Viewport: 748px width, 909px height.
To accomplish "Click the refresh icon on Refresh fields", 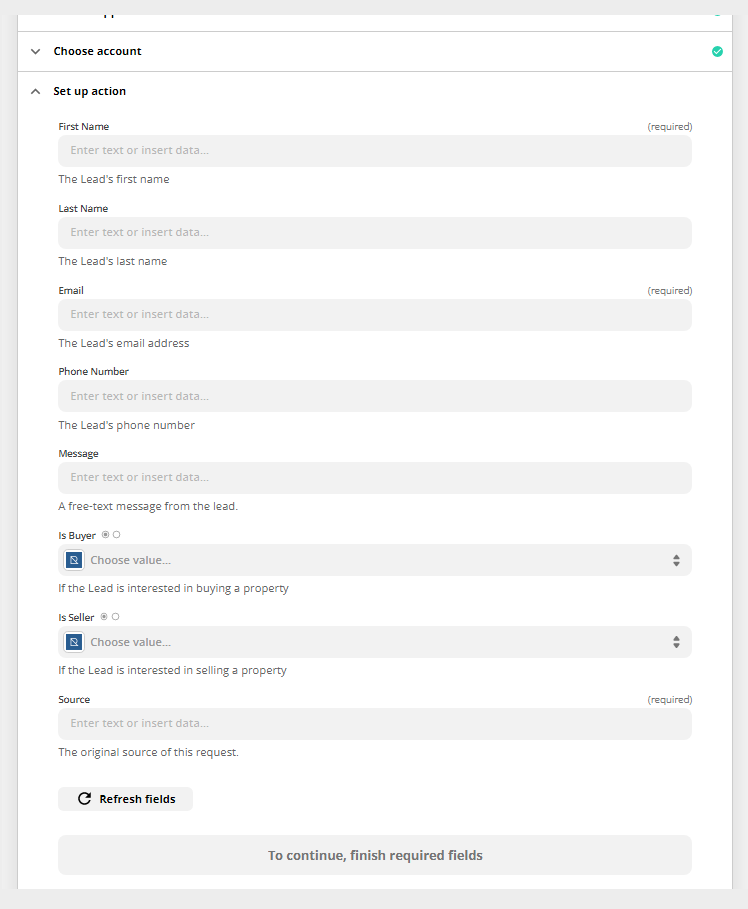I will tap(84, 799).
